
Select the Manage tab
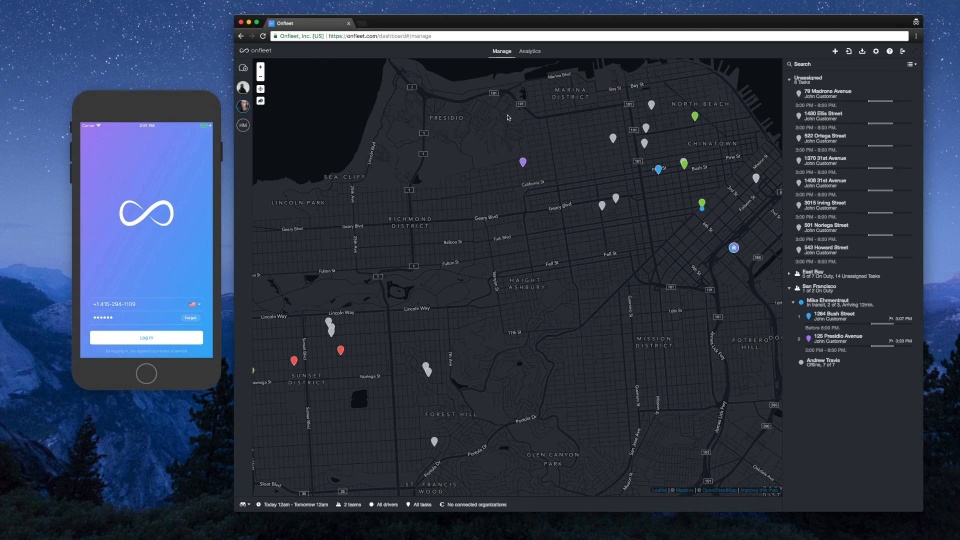point(502,51)
